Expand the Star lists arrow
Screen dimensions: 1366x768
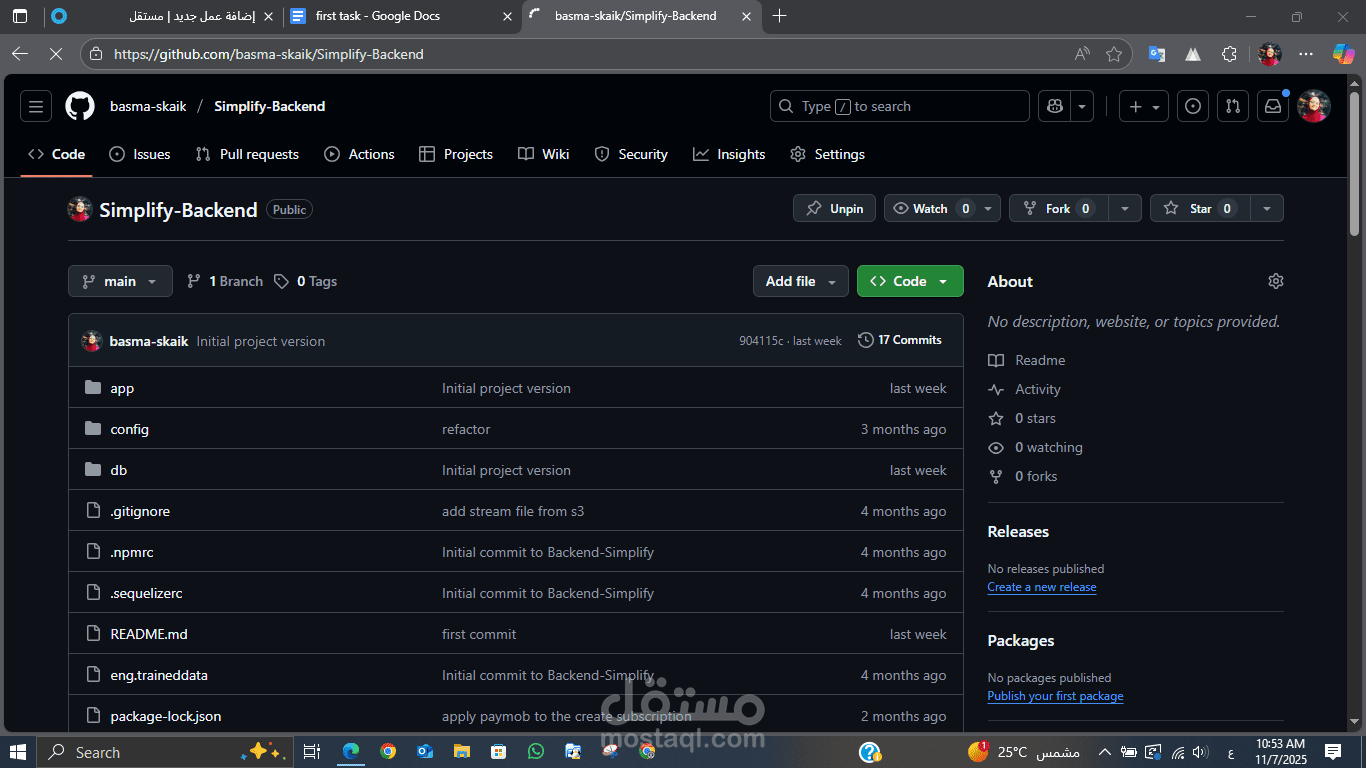pos(1267,208)
